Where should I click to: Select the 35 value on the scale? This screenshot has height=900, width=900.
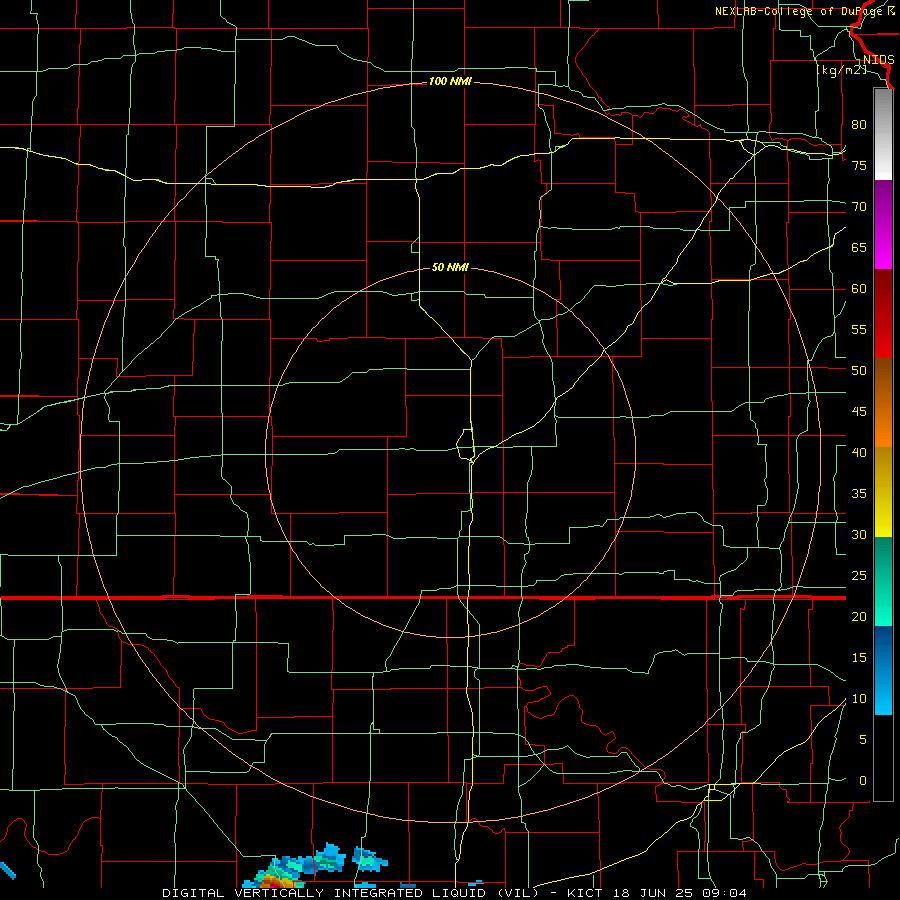click(859, 494)
